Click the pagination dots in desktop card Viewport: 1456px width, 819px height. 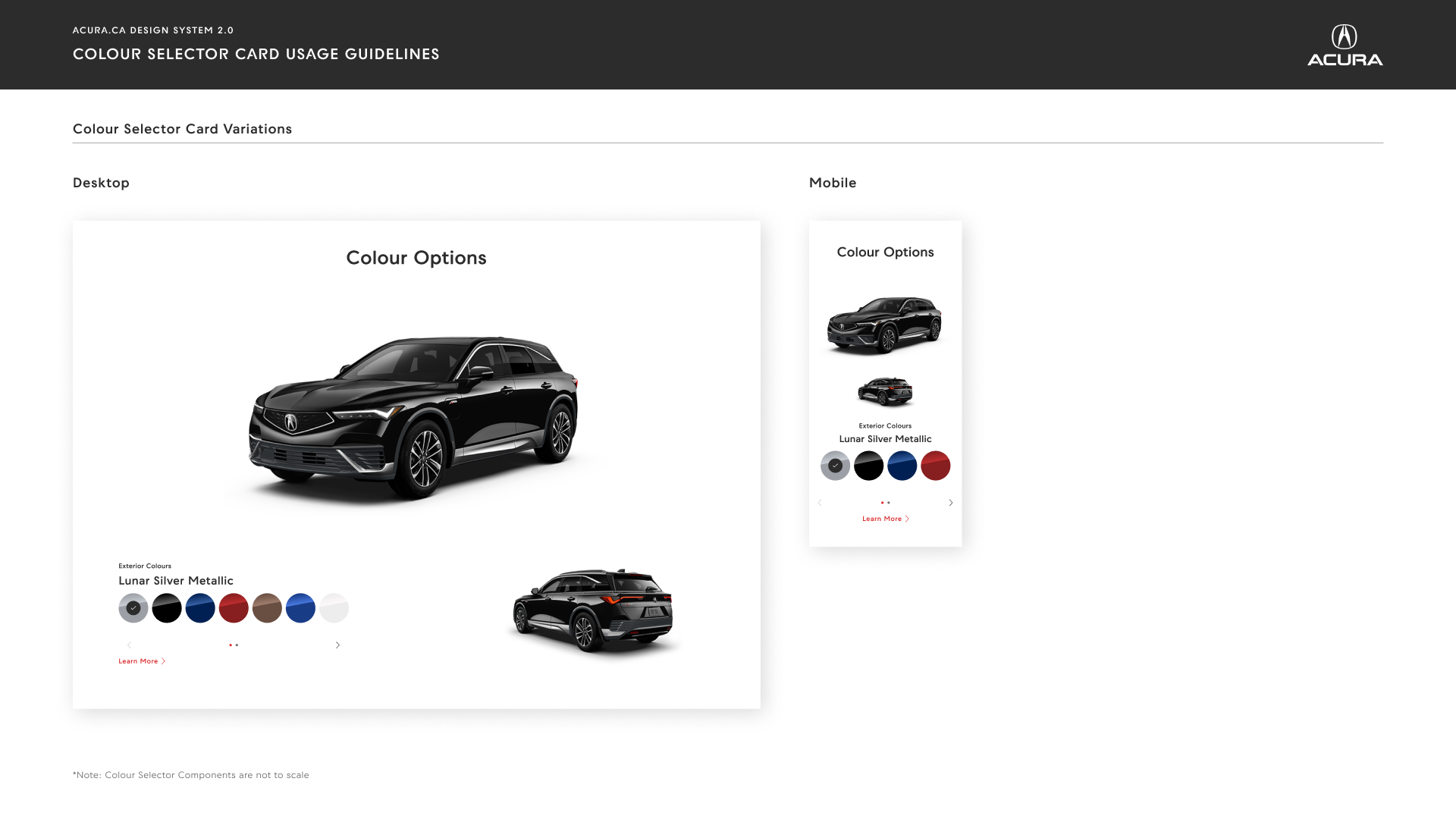pyautogui.click(x=234, y=645)
